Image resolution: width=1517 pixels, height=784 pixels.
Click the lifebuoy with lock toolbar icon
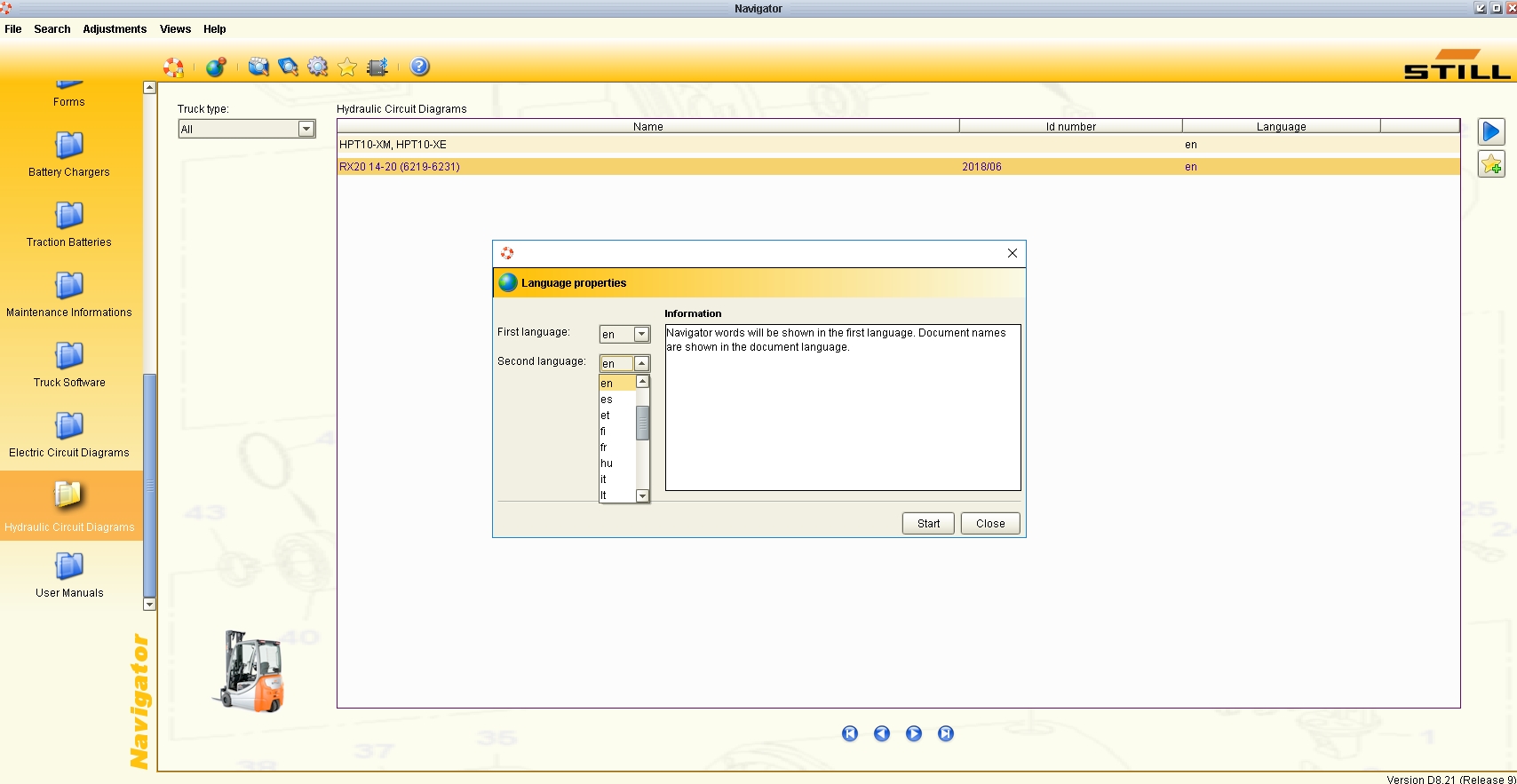(174, 67)
